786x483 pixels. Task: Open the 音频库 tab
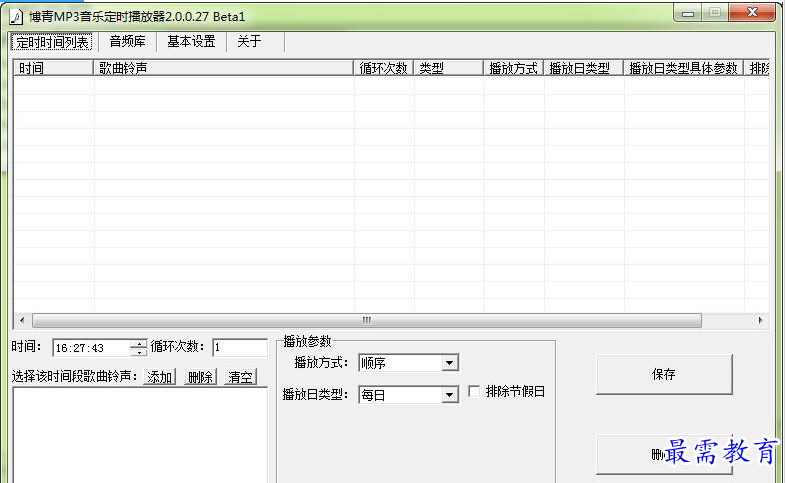tap(127, 42)
